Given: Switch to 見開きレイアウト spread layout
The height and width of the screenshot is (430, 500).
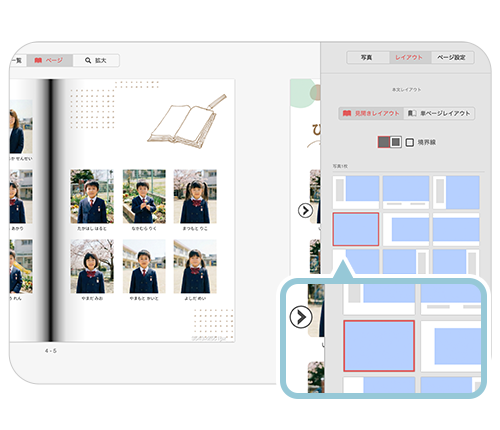Looking at the screenshot, I should [371, 113].
